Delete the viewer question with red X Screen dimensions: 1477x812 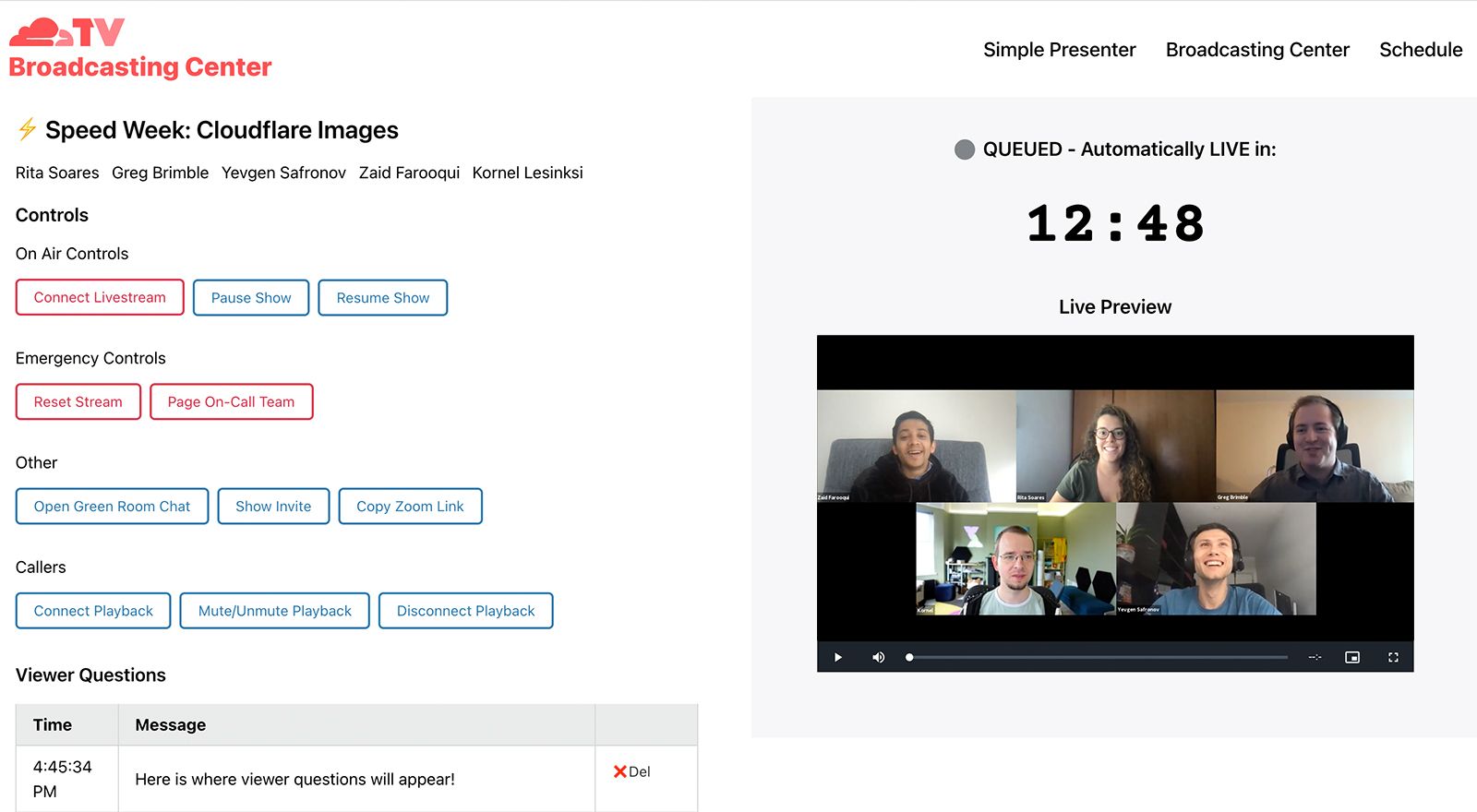pos(631,771)
